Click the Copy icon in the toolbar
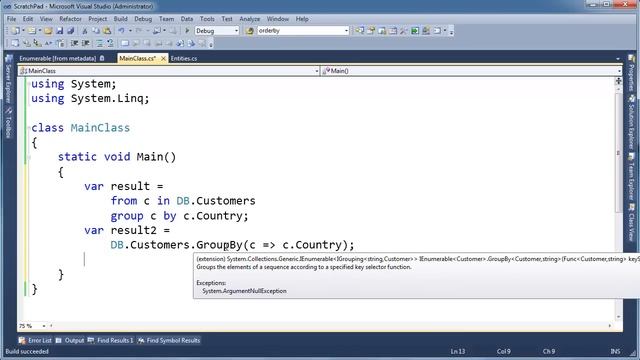 click(96, 31)
